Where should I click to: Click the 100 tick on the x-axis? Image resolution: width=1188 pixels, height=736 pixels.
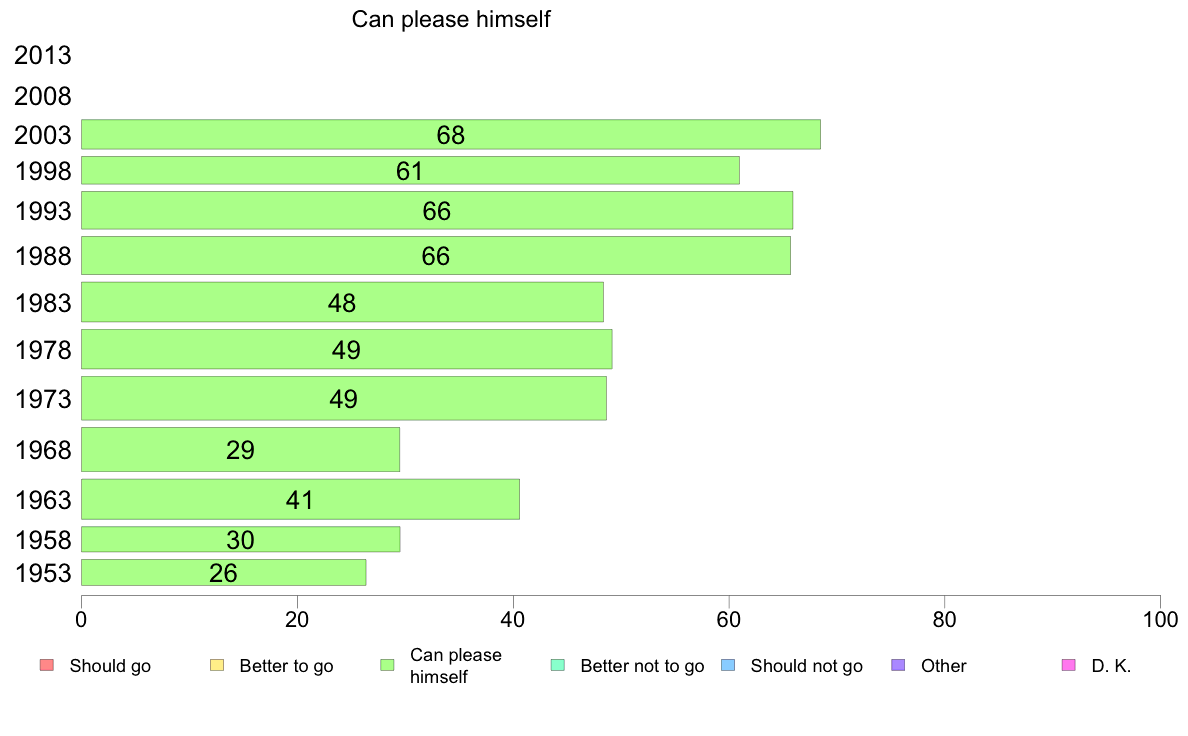point(1160,620)
